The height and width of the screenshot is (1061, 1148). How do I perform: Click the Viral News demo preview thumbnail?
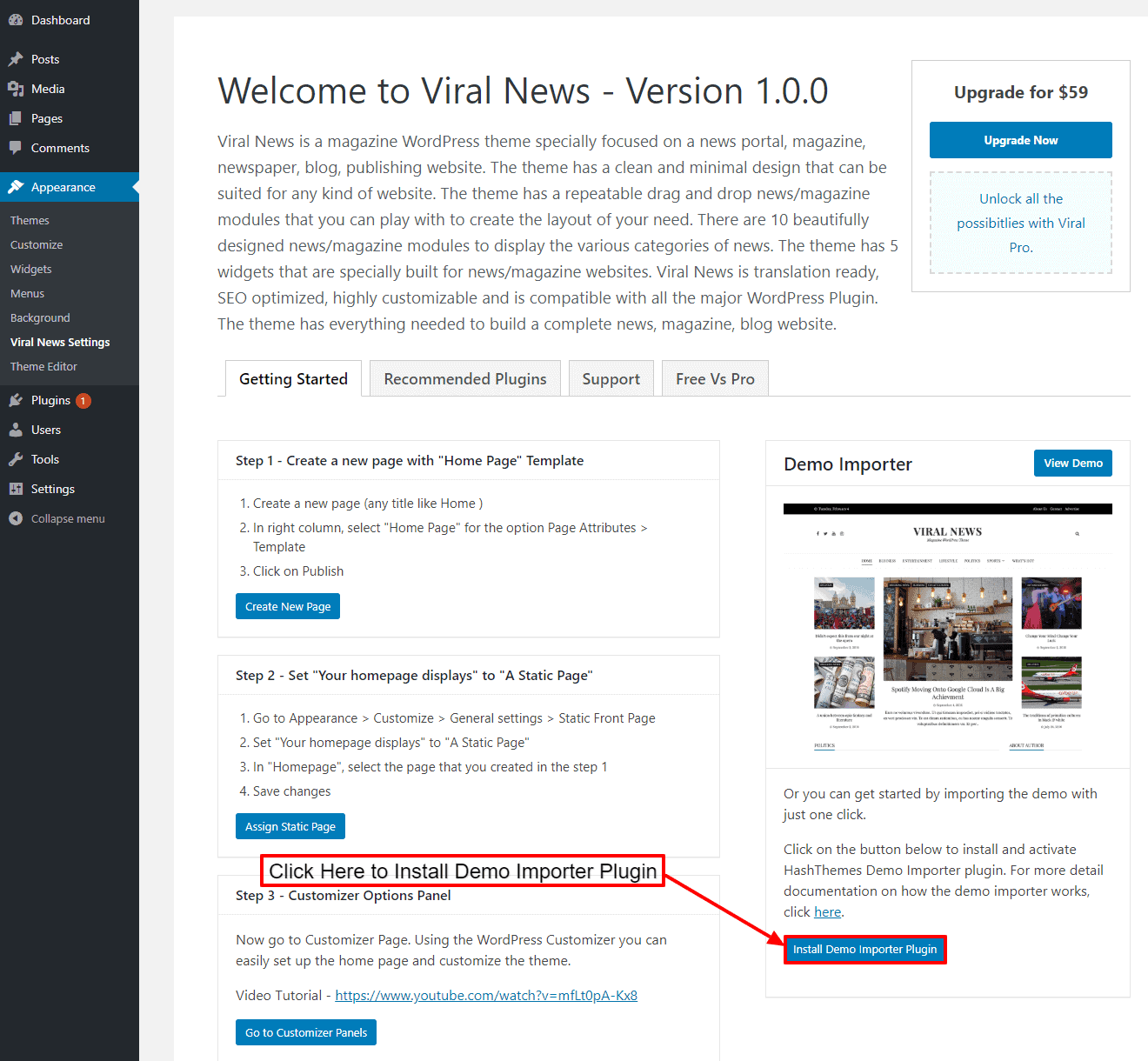point(947,628)
